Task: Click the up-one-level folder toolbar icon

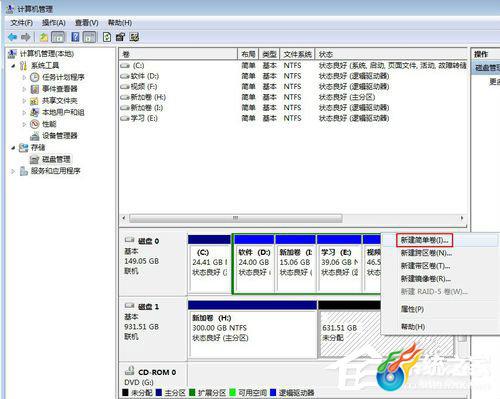Action: point(44,37)
